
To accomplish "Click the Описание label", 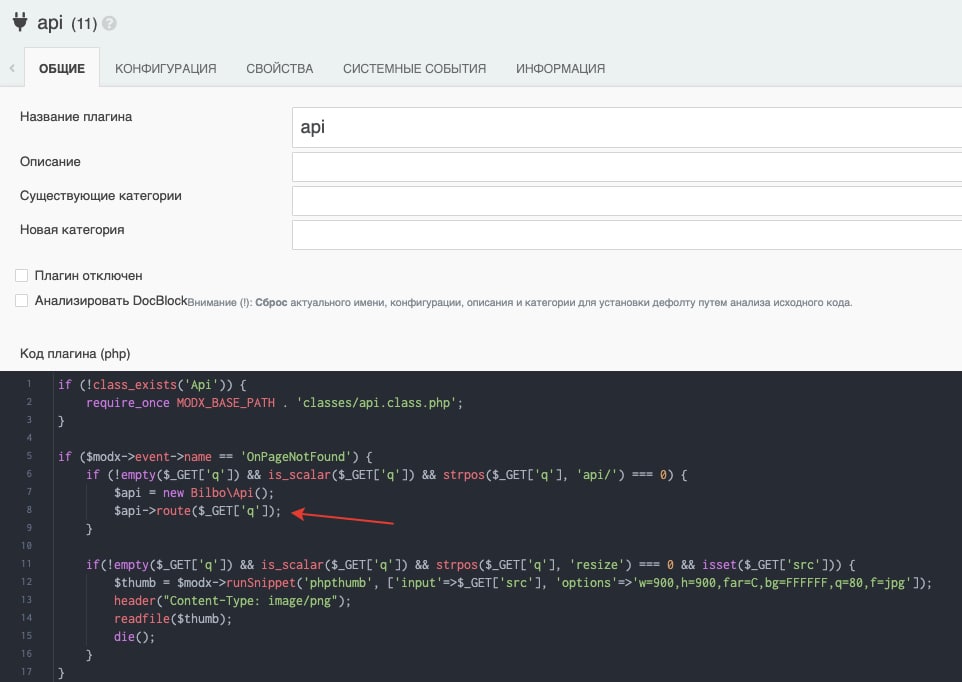I will [x=50, y=161].
